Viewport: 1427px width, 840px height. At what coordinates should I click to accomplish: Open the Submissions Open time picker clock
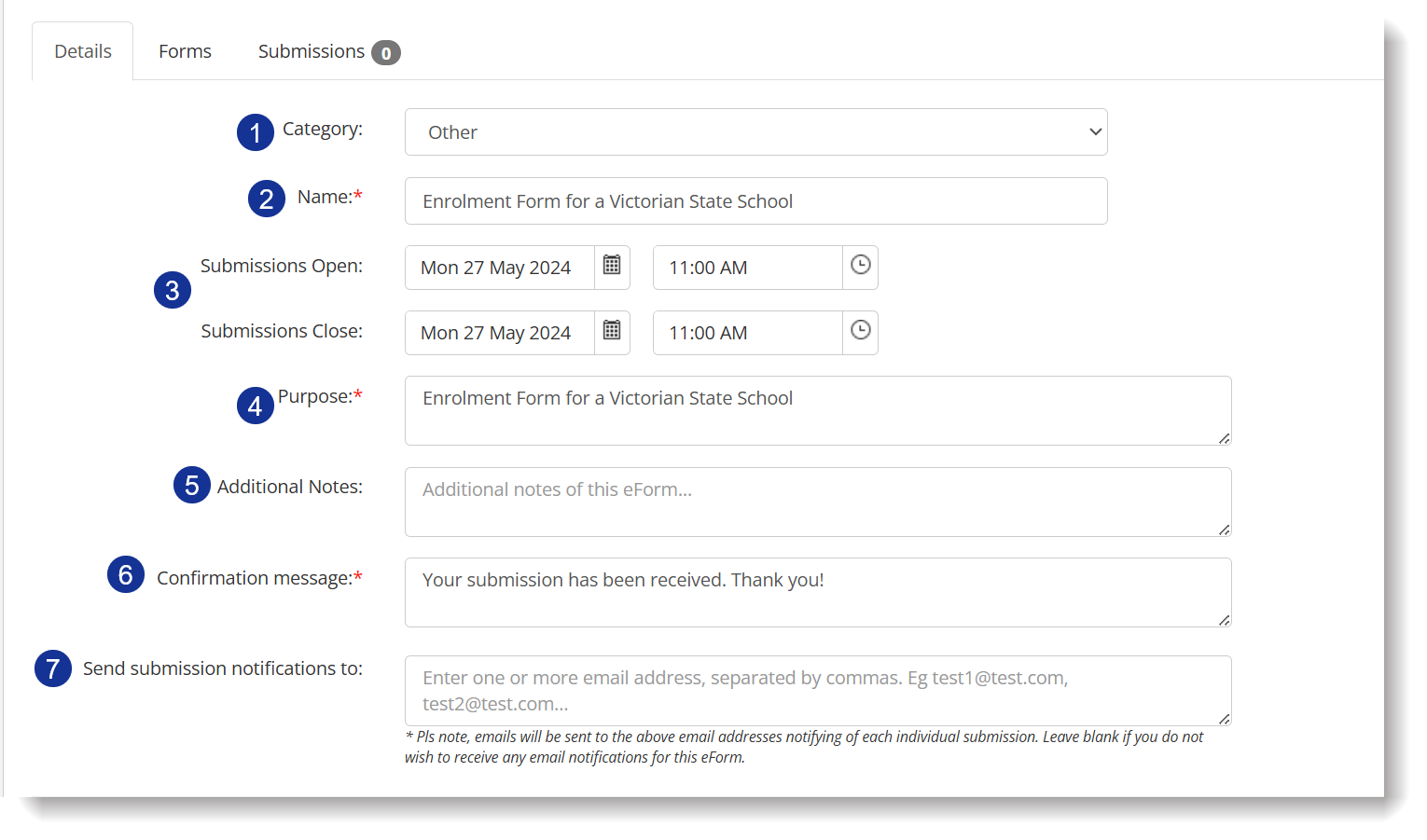tap(860, 267)
